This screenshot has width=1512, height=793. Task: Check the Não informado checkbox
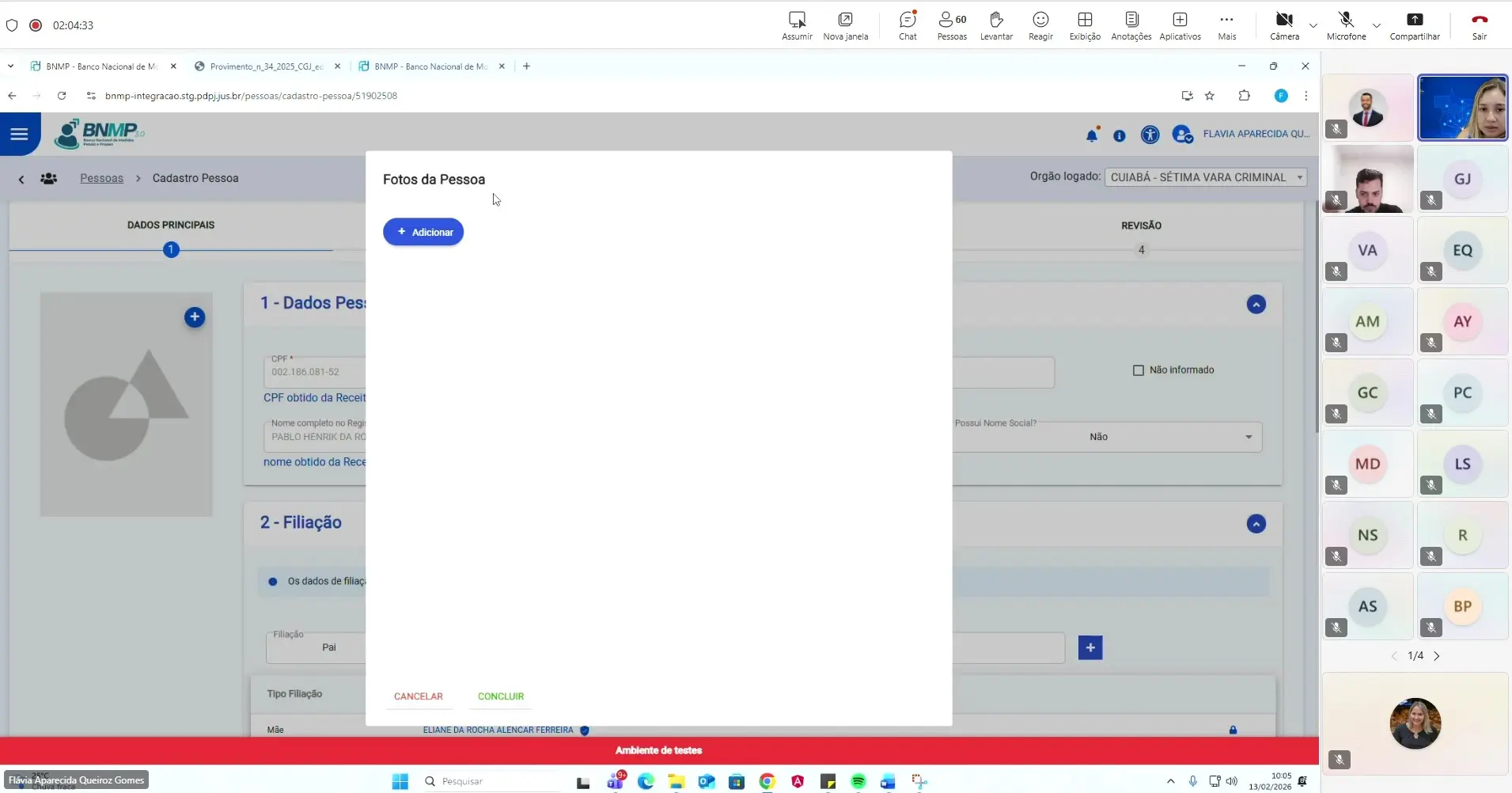pos(1139,370)
